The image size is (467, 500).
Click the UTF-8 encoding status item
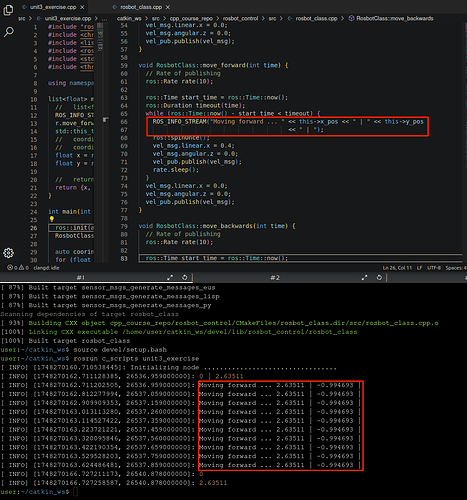(x=434, y=268)
